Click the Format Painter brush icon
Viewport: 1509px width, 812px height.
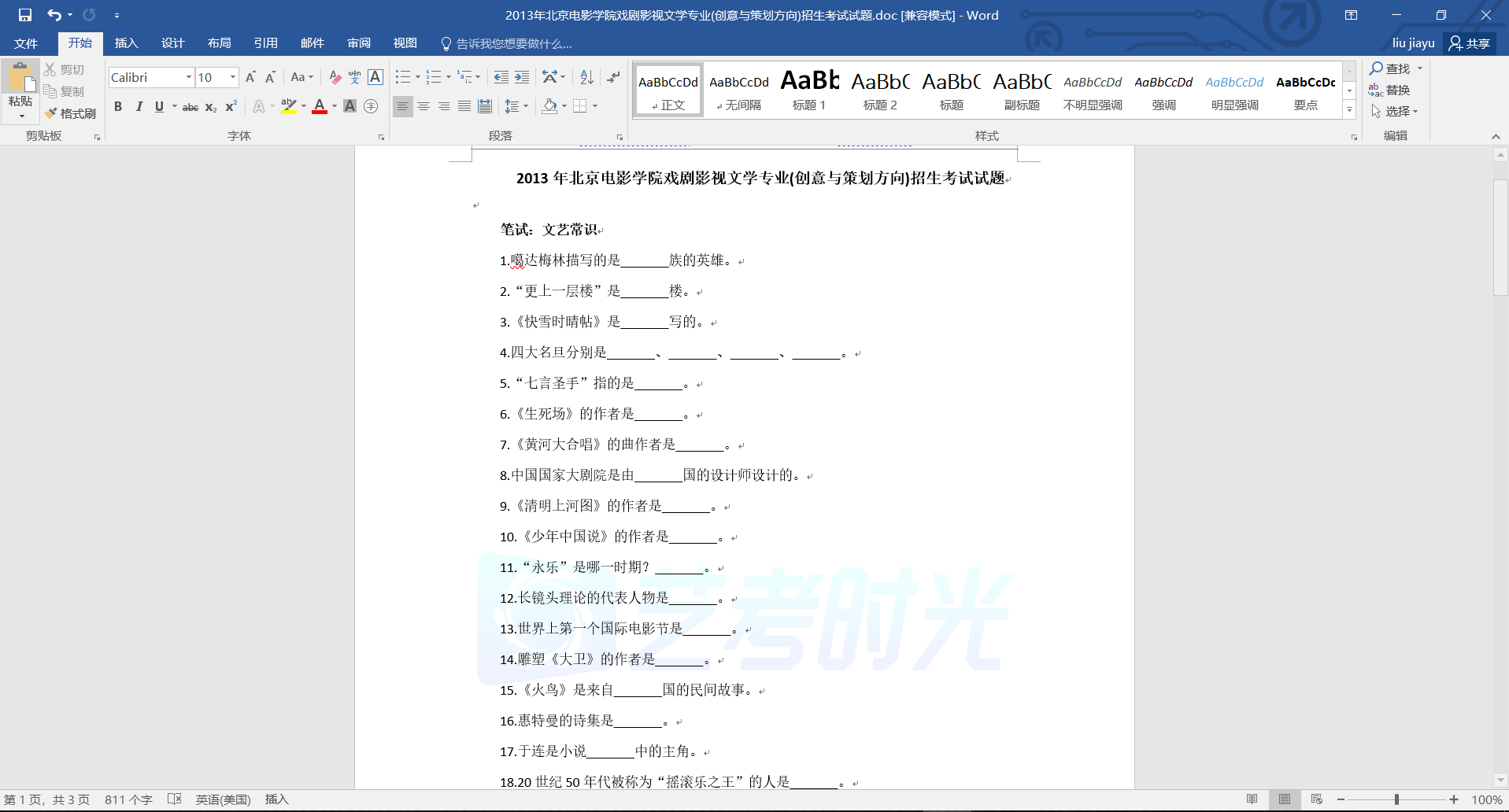point(51,113)
